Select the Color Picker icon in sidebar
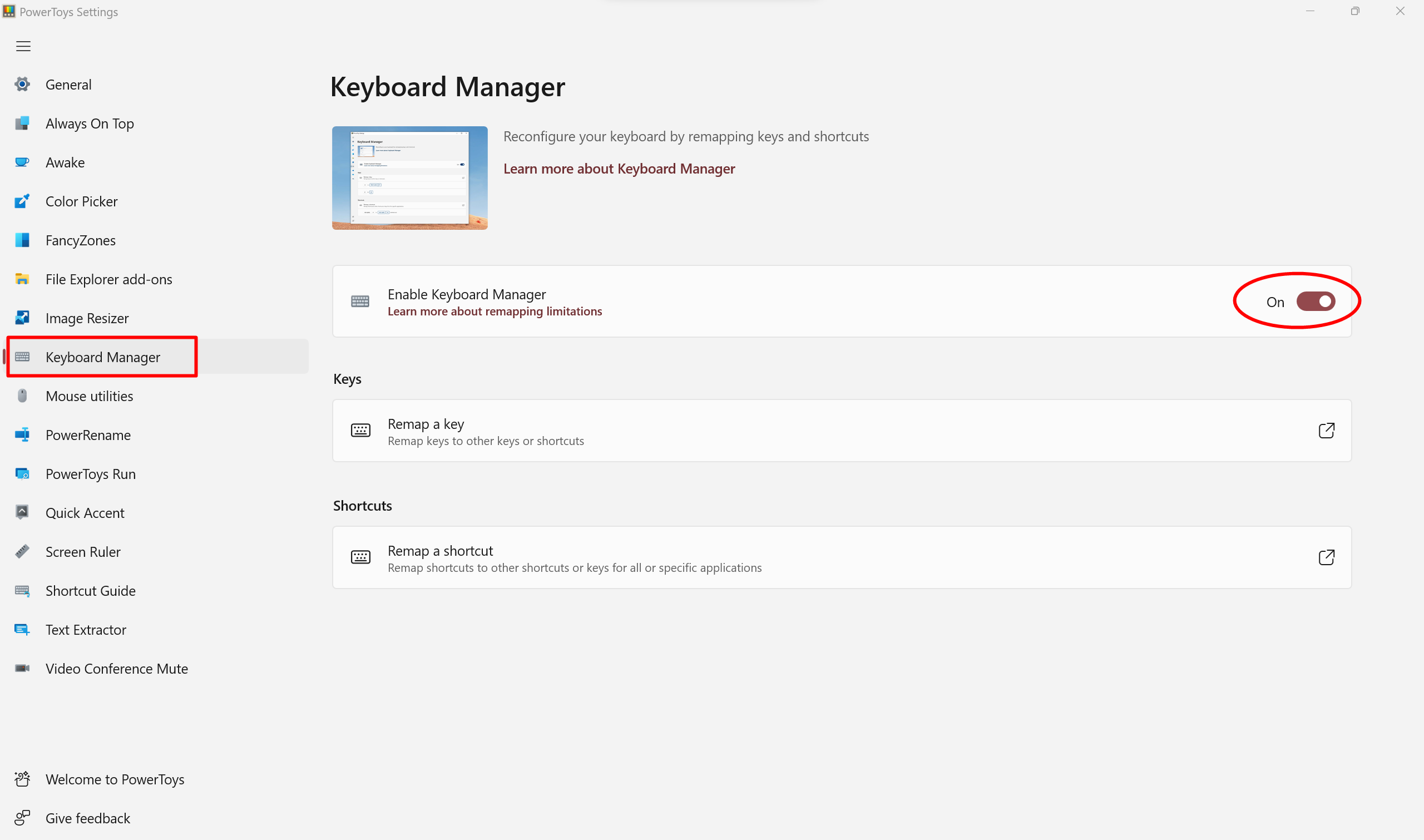 [x=22, y=201]
